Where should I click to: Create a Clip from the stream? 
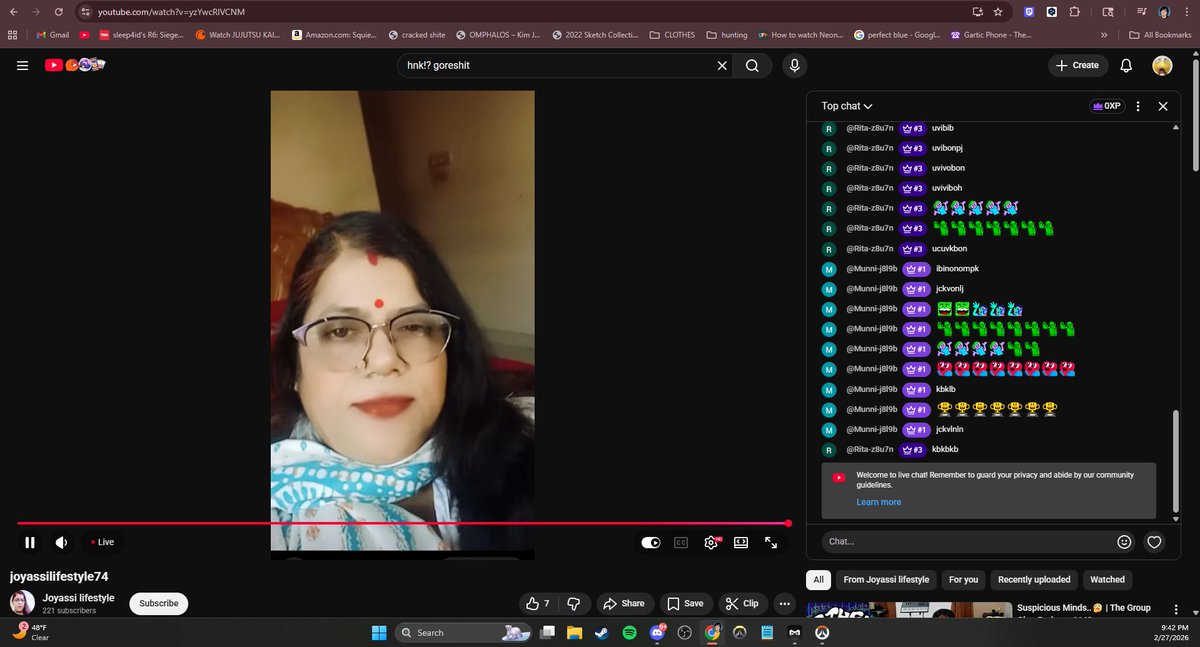742,603
